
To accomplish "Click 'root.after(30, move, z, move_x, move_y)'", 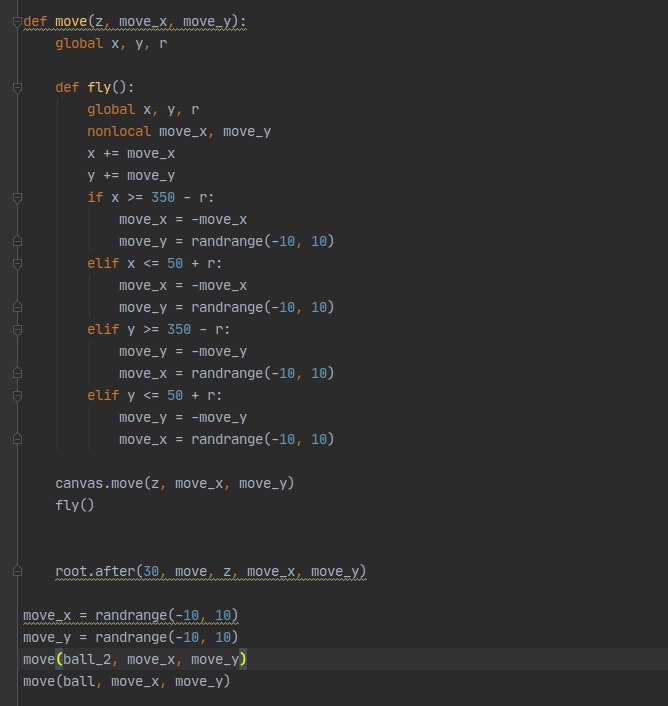I will pyautogui.click(x=211, y=571).
